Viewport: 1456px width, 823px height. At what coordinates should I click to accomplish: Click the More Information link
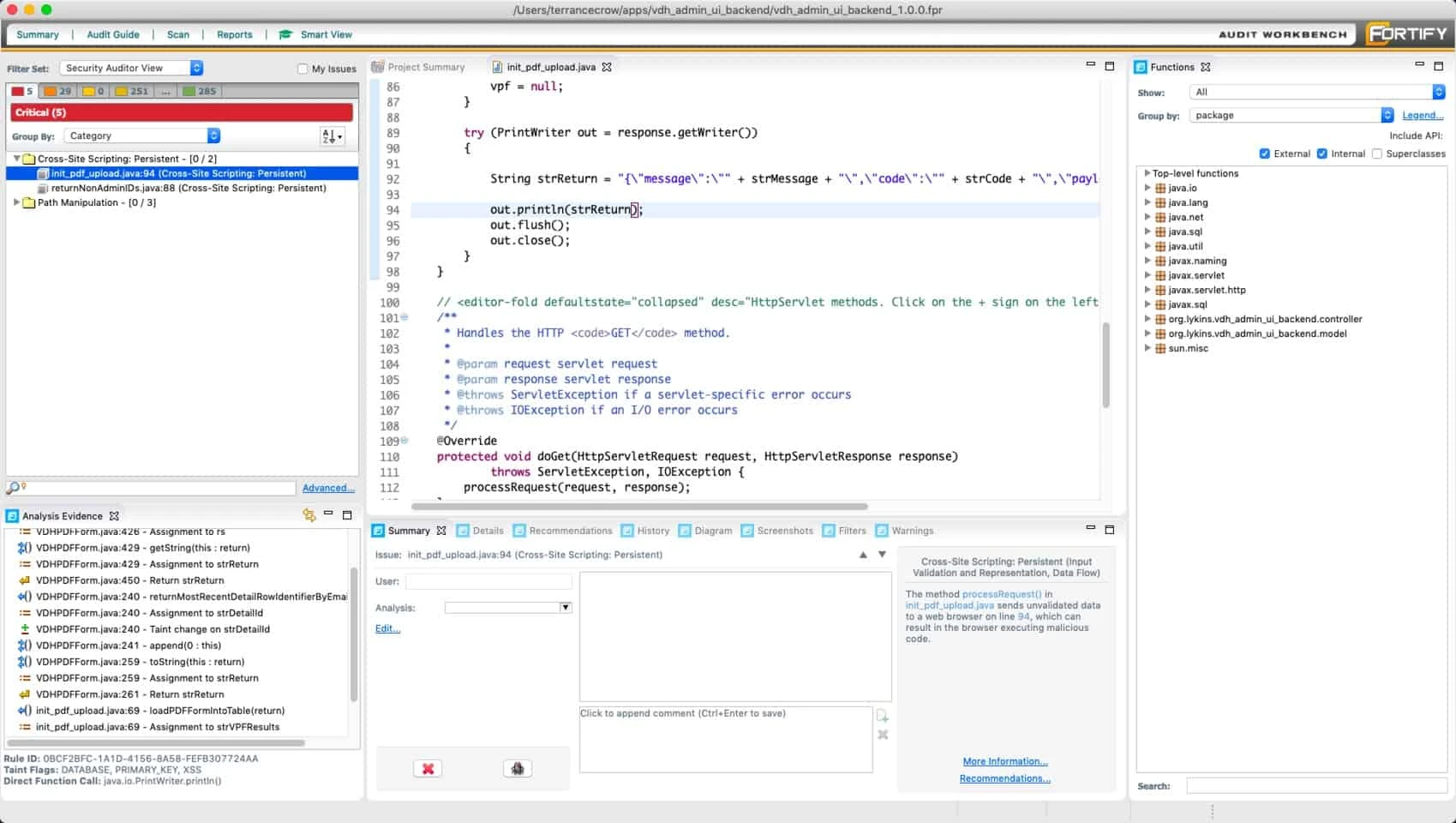1004,761
